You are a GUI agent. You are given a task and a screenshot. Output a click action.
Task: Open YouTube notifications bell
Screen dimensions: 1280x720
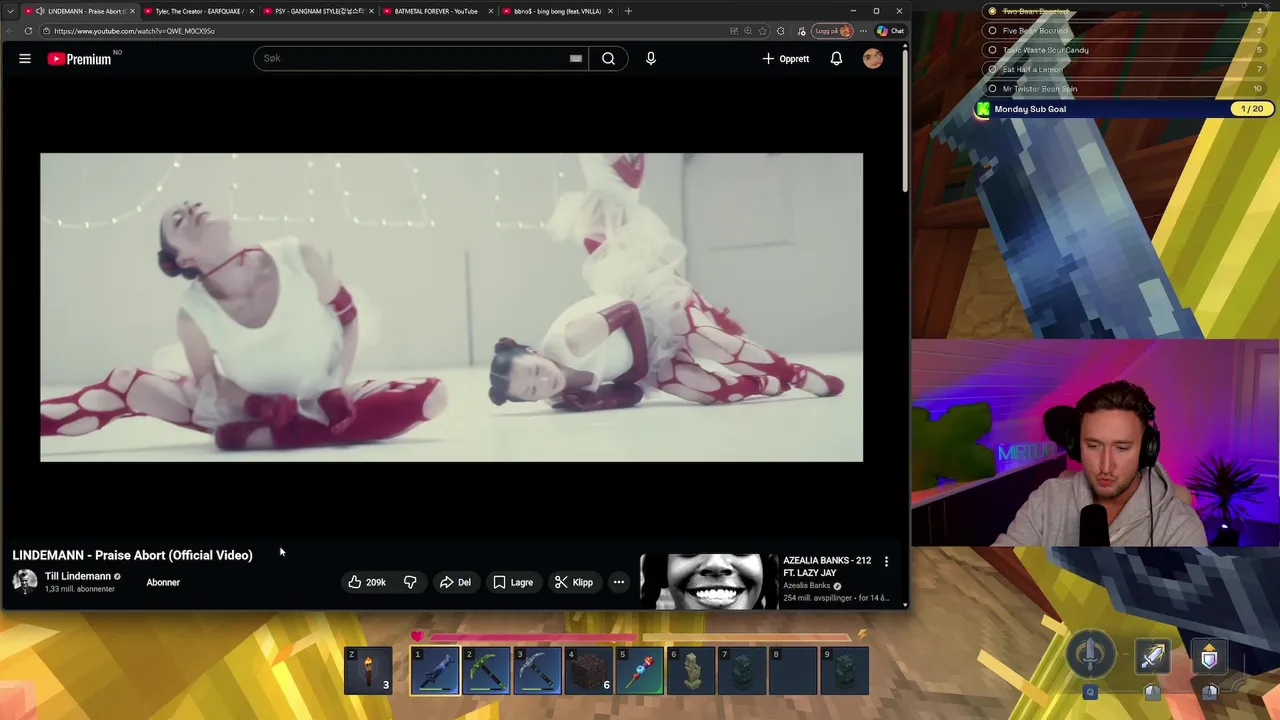[x=836, y=59]
